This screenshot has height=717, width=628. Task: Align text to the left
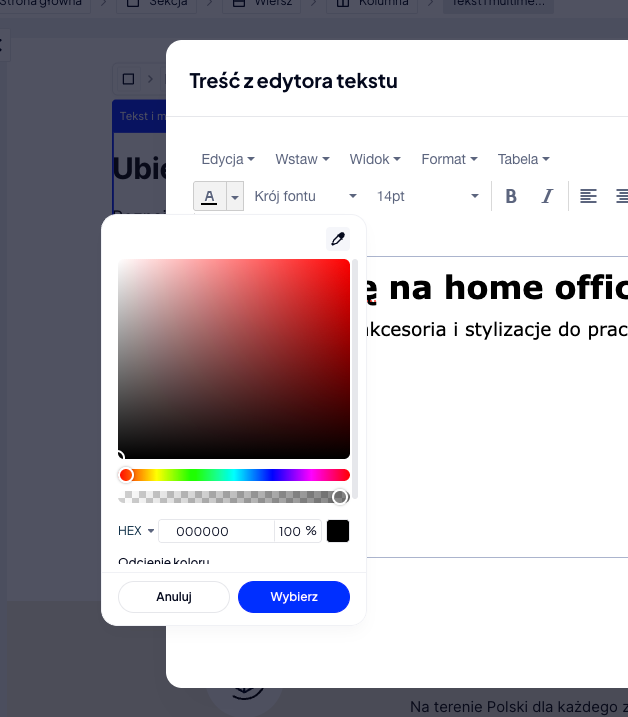pos(588,196)
